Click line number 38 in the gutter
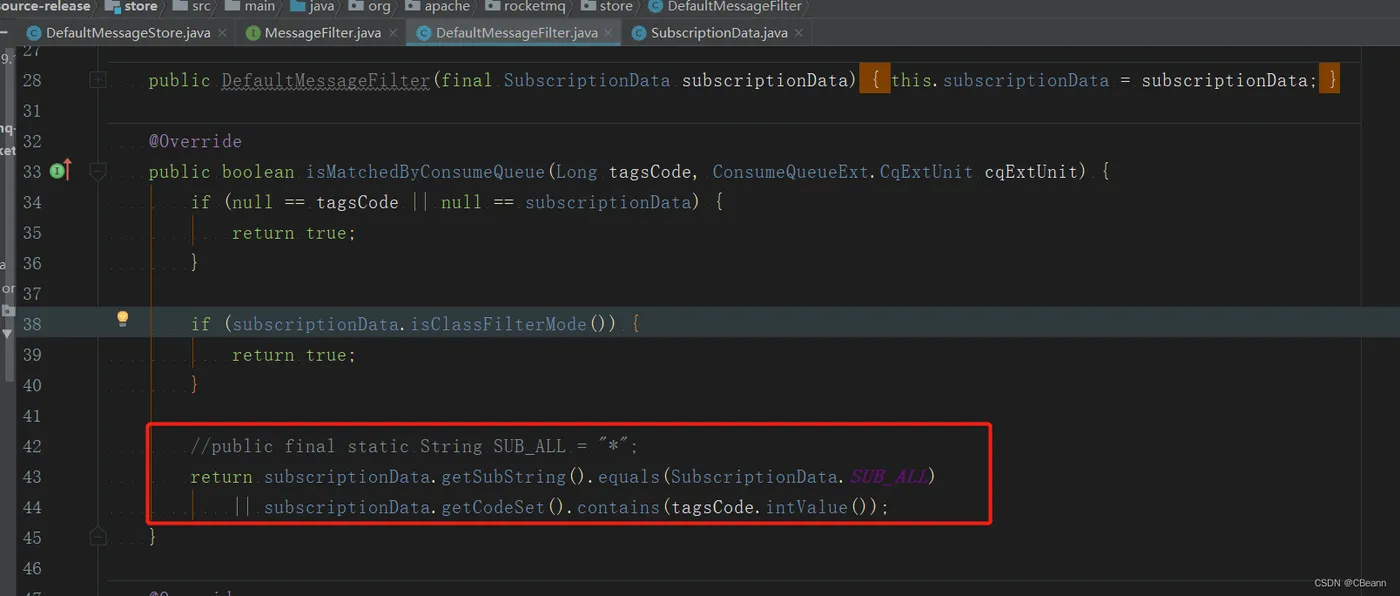 pyautogui.click(x=31, y=324)
